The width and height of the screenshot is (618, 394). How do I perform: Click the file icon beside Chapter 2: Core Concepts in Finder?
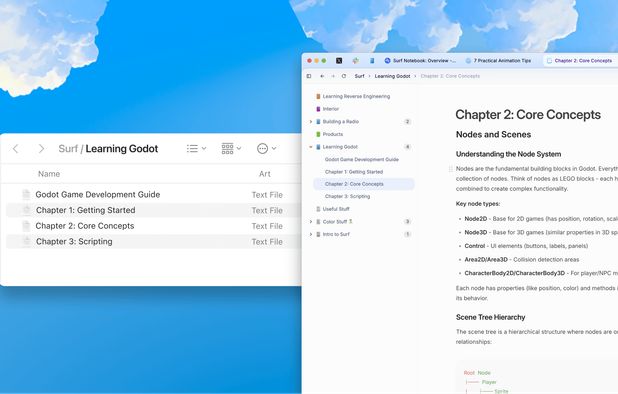[x=26, y=226]
